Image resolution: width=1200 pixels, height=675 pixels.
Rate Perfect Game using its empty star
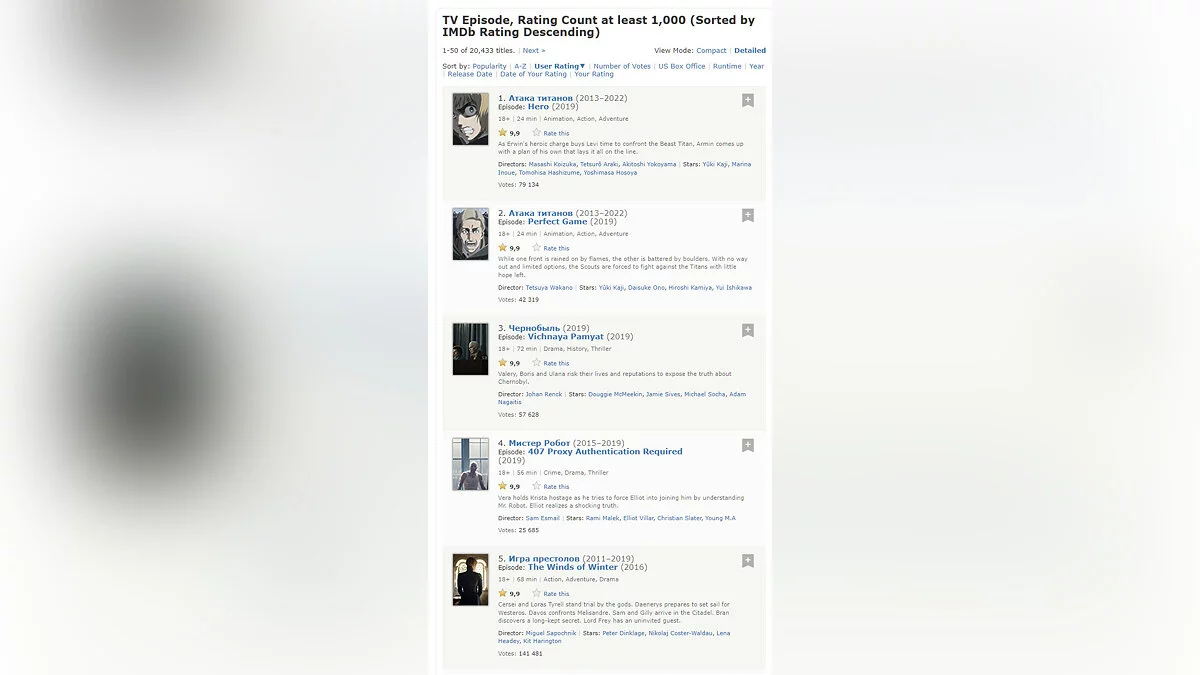537,247
